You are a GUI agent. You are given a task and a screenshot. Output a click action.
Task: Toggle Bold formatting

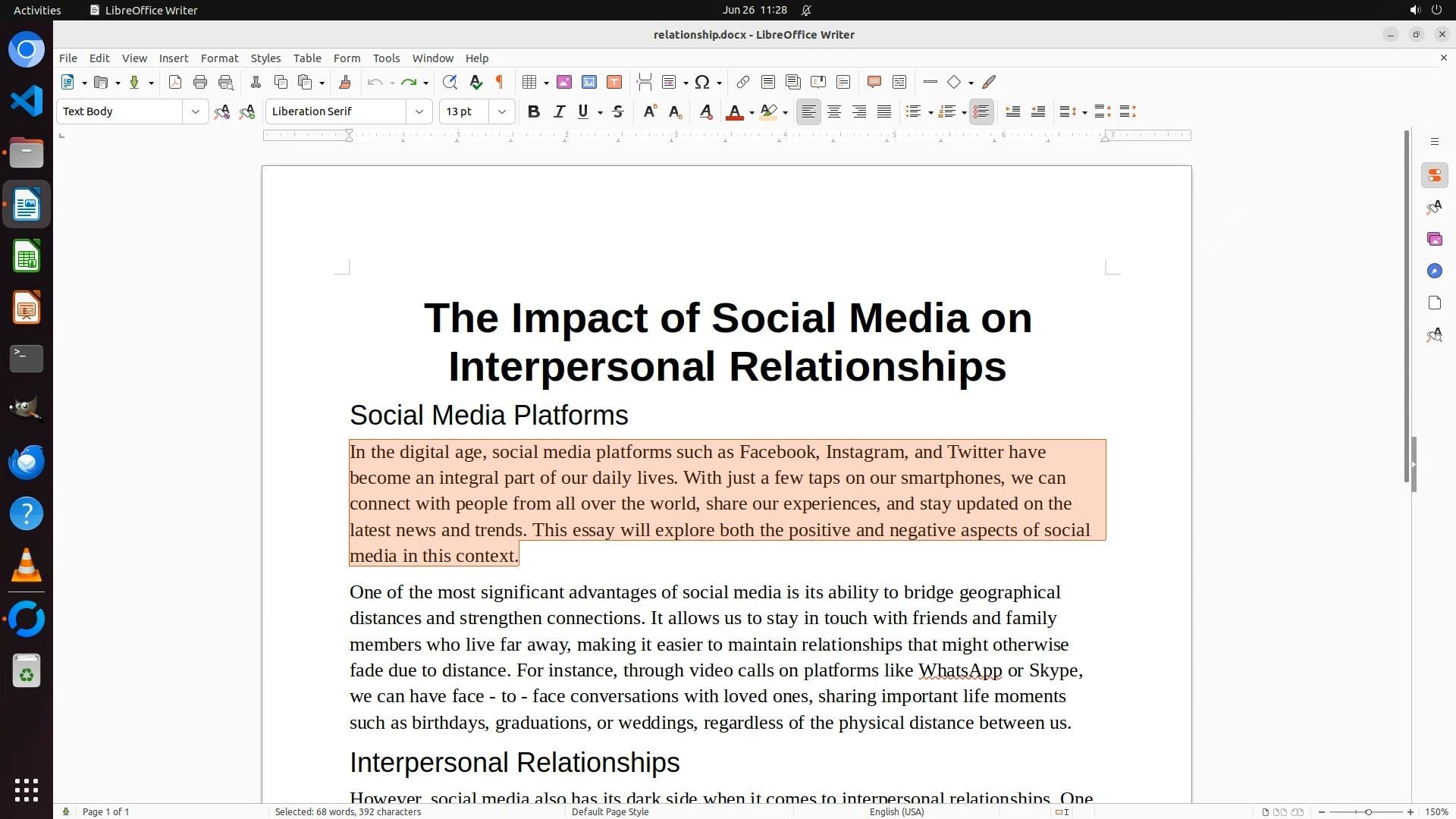click(534, 112)
